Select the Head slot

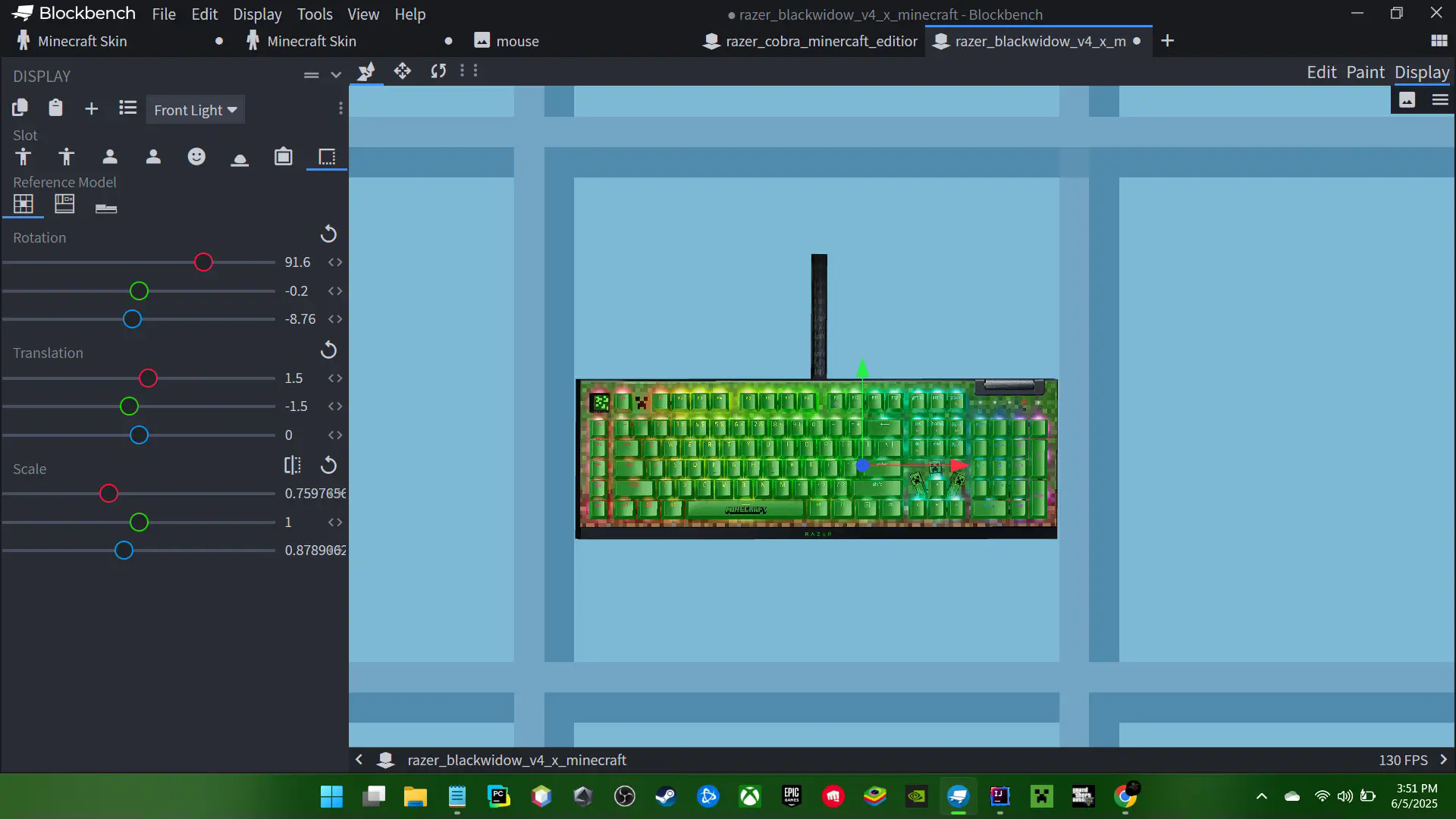pyautogui.click(x=196, y=157)
